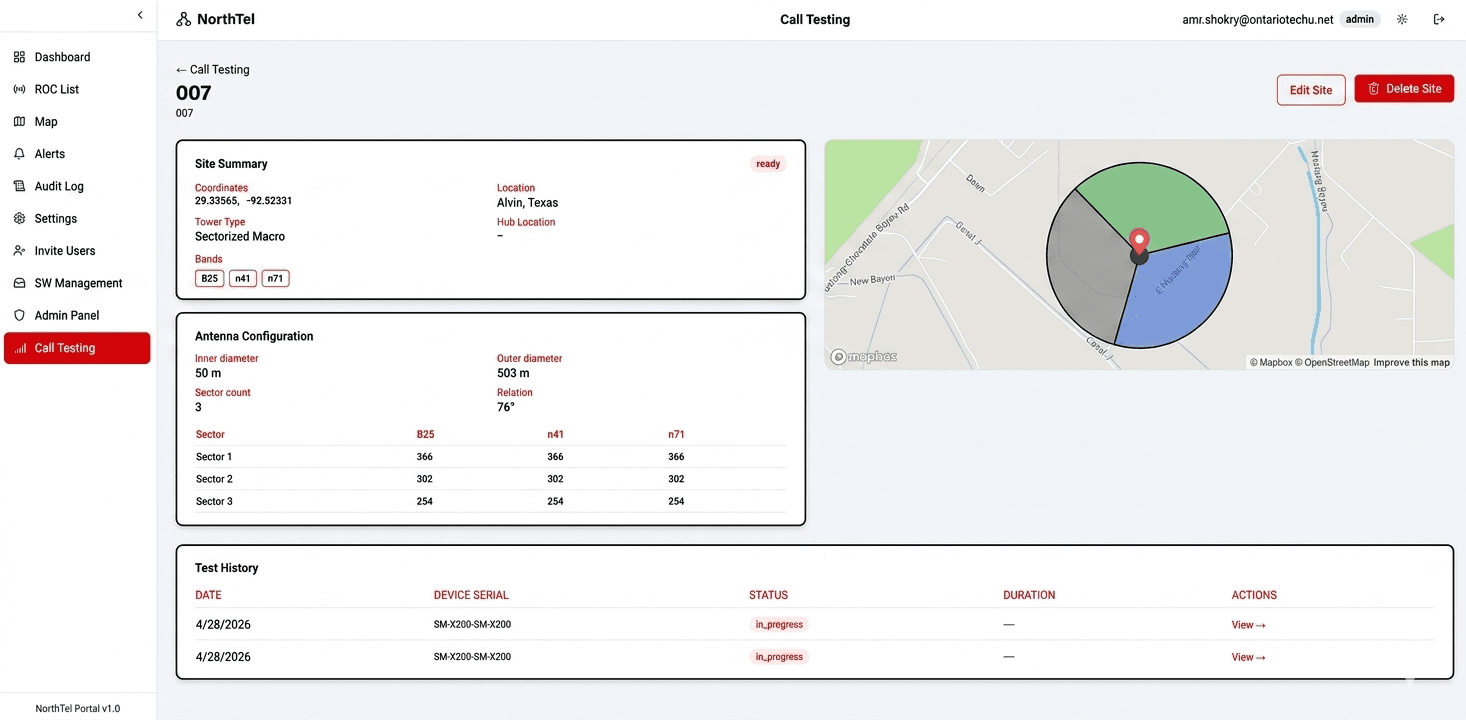Click the Sector 3 table row label
Image resolution: width=1466 pixels, height=720 pixels.
[x=214, y=501]
